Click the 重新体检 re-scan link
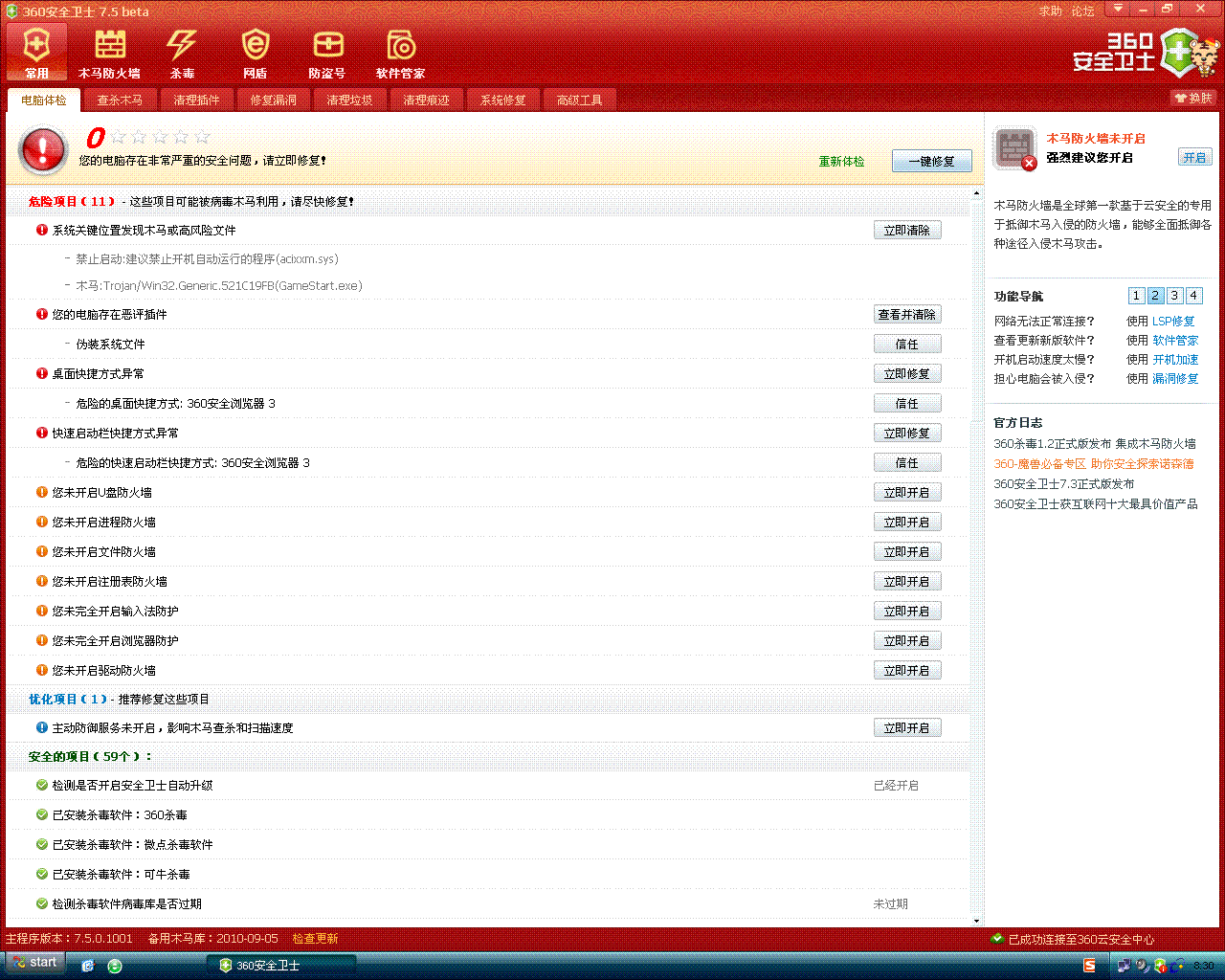 (x=841, y=162)
